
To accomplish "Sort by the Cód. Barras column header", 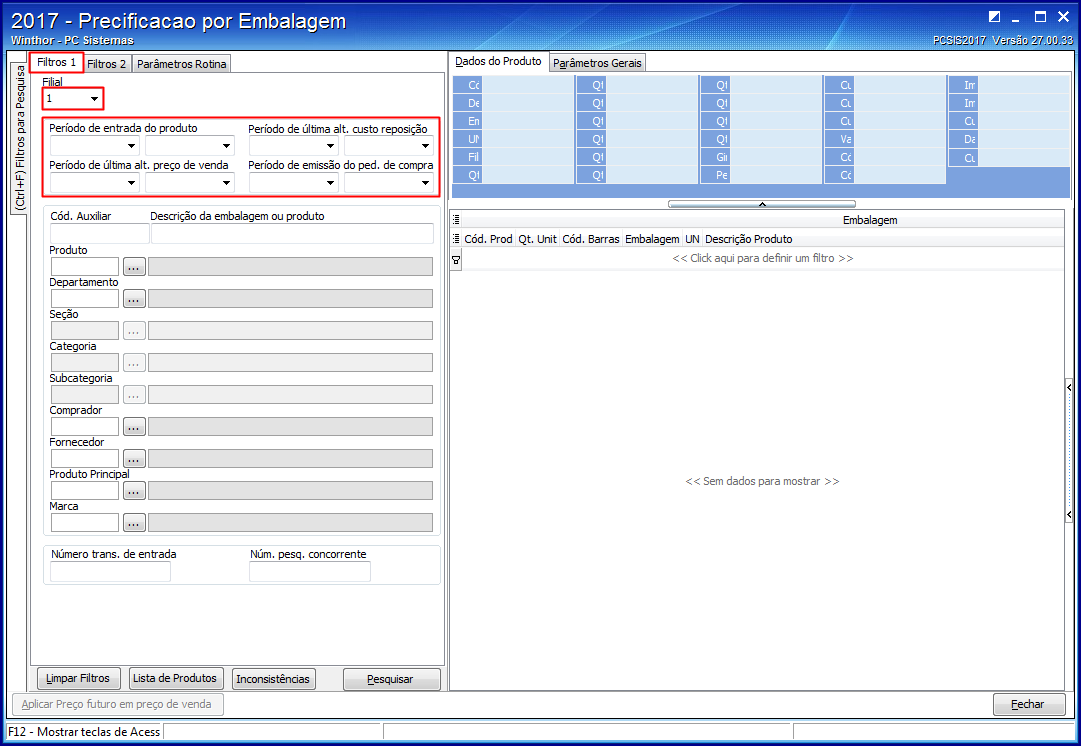I will click(x=591, y=239).
